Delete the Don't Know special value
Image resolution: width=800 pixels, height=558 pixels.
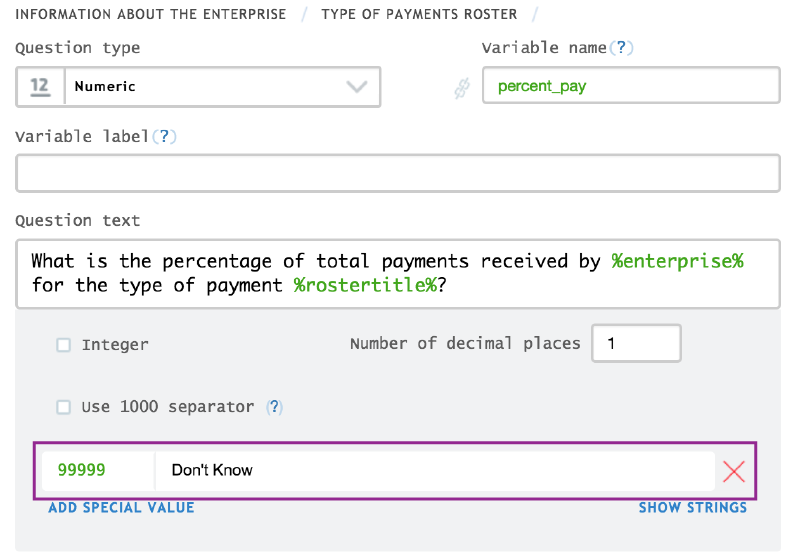pyautogui.click(x=734, y=471)
